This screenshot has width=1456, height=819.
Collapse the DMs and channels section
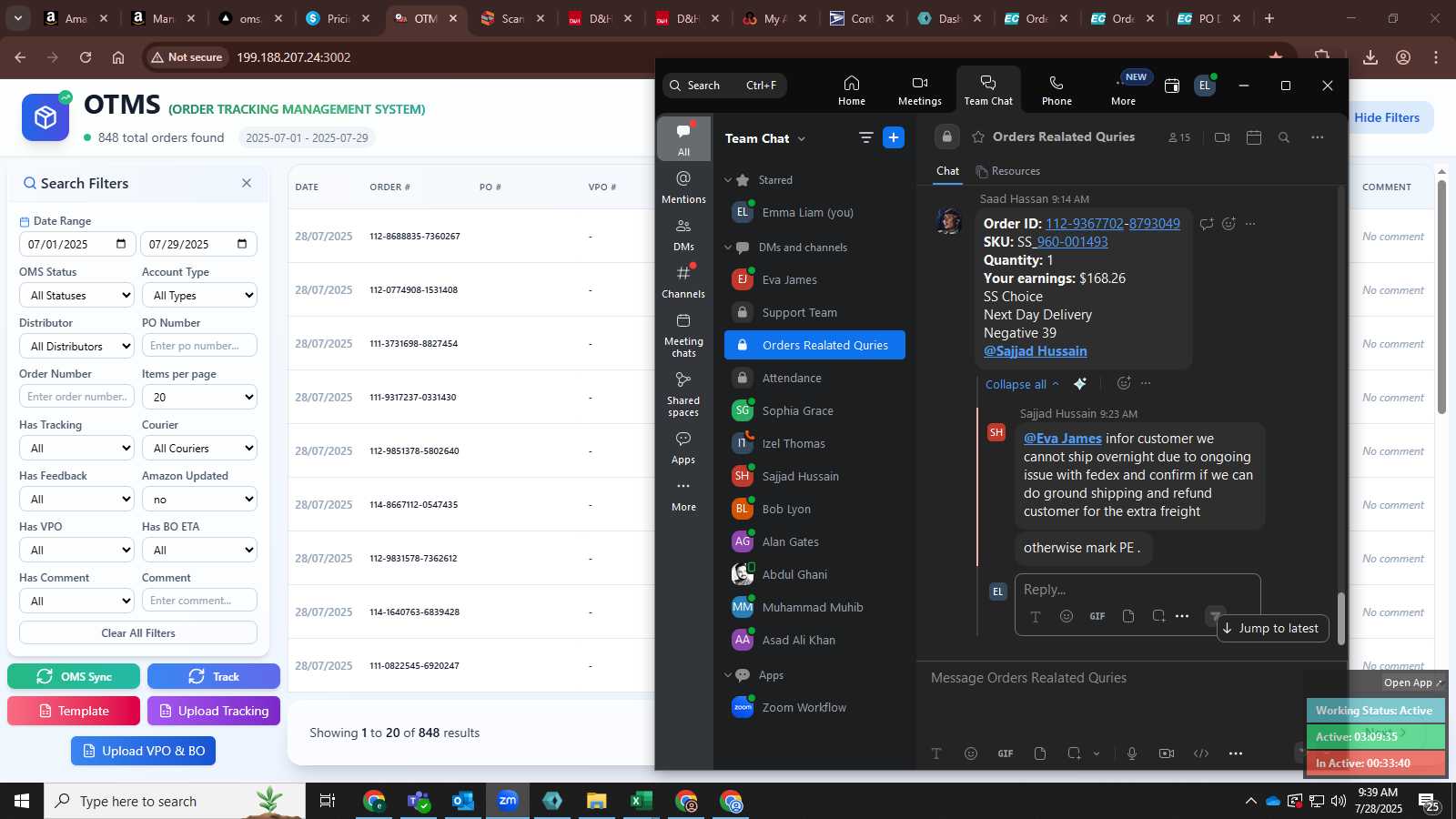728,248
